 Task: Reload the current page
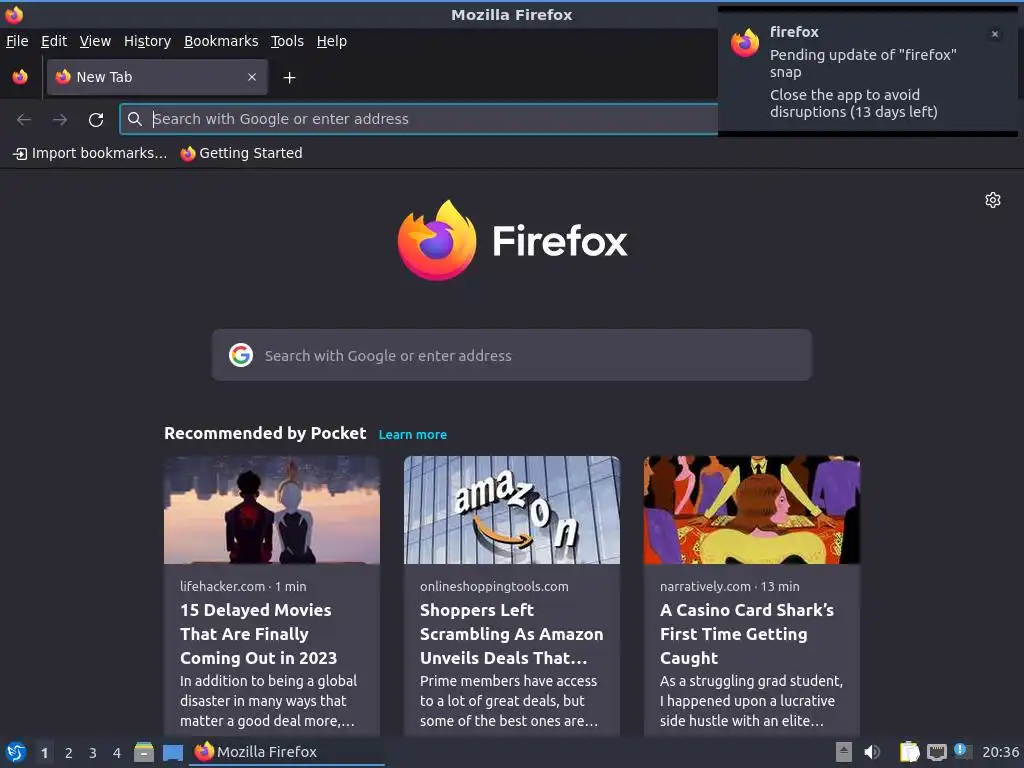pyautogui.click(x=96, y=120)
